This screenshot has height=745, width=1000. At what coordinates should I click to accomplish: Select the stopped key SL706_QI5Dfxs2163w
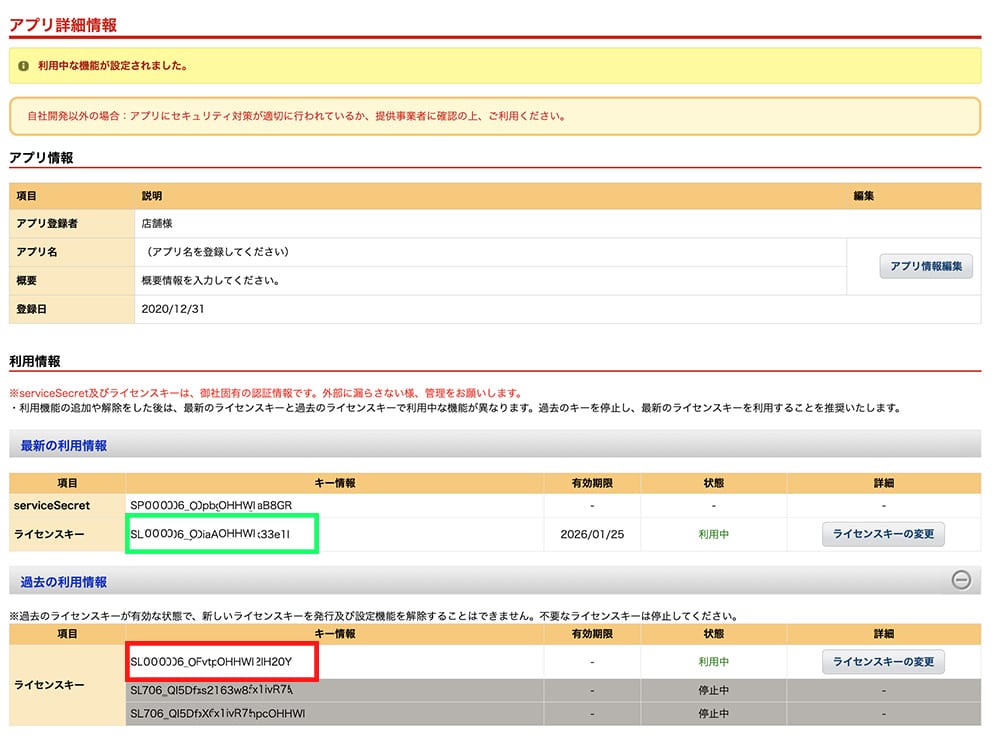click(x=211, y=689)
